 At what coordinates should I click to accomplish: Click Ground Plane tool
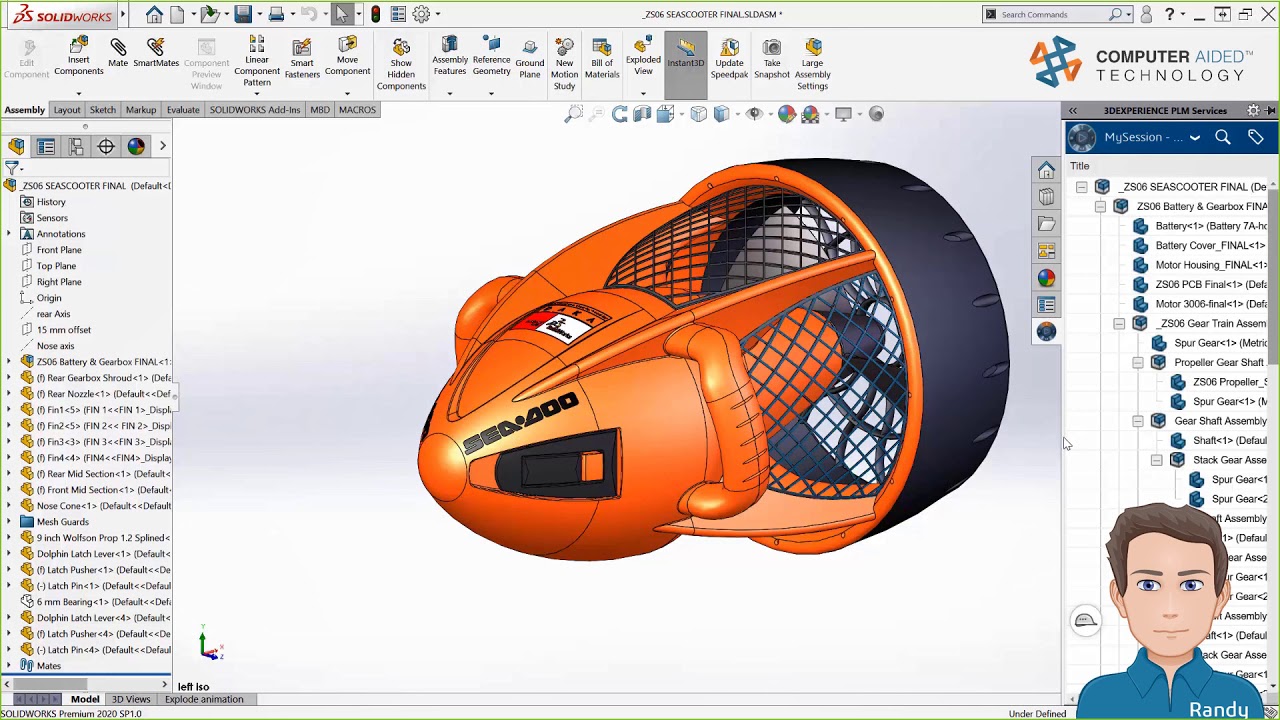point(529,57)
